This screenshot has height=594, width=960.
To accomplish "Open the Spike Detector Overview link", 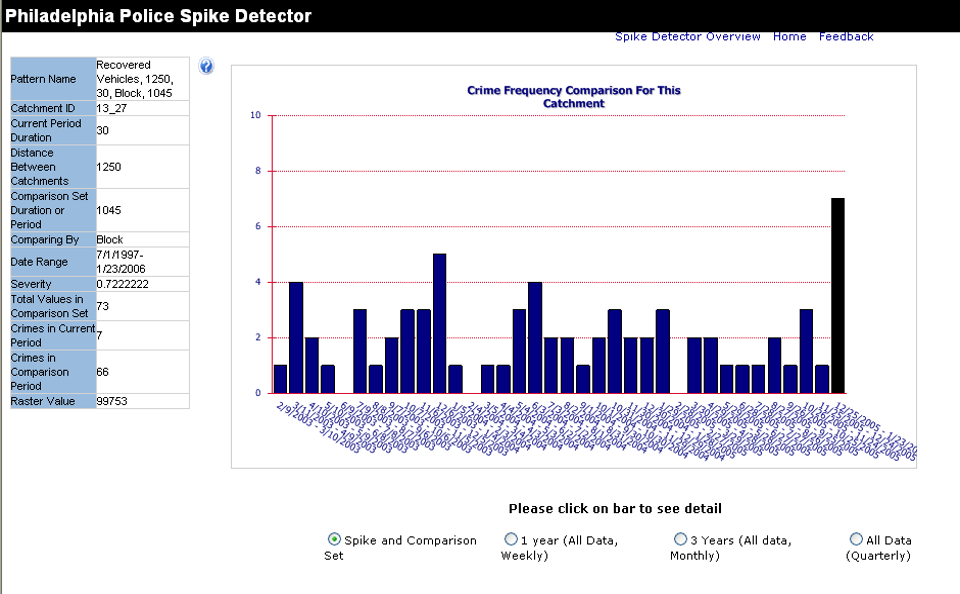I will [x=687, y=36].
